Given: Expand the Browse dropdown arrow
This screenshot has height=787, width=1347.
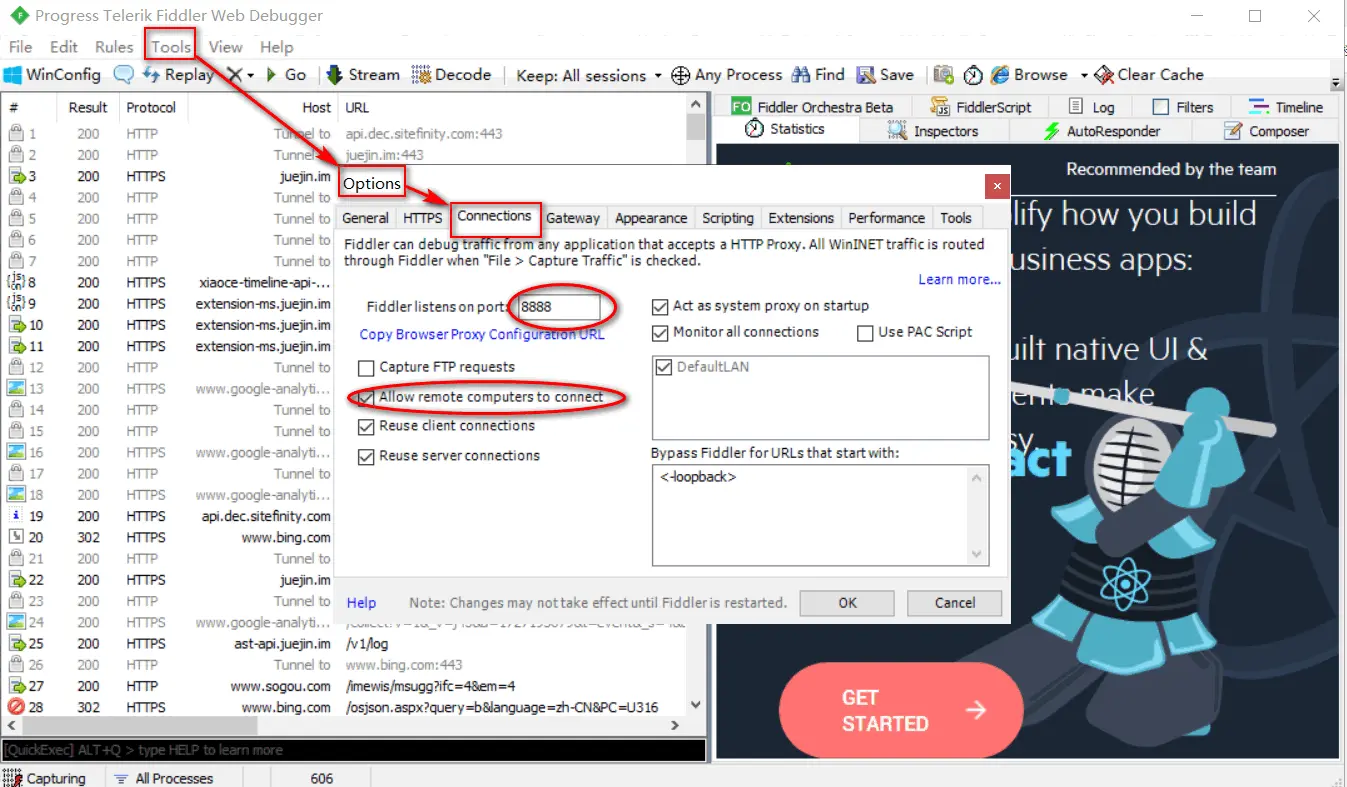Looking at the screenshot, I should (1083, 75).
